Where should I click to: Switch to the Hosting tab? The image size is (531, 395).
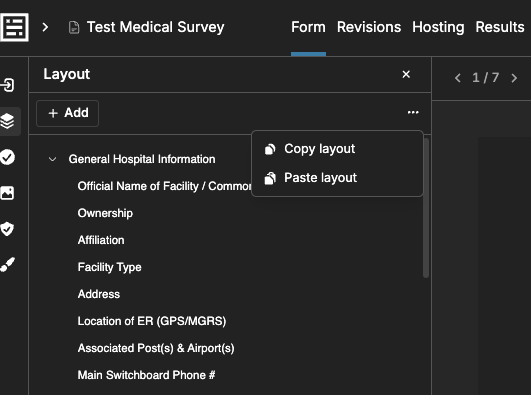click(x=438, y=27)
